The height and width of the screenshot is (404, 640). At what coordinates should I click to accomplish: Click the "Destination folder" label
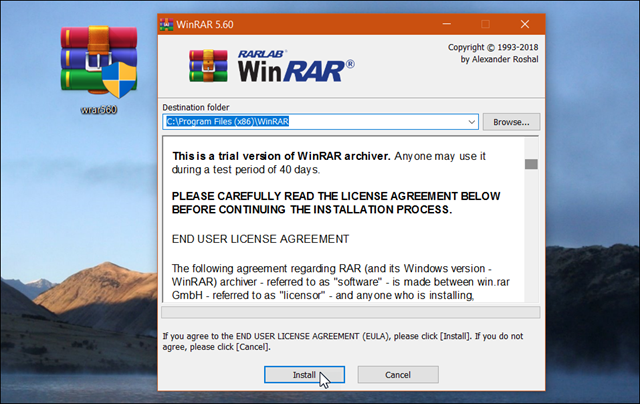[x=196, y=107]
